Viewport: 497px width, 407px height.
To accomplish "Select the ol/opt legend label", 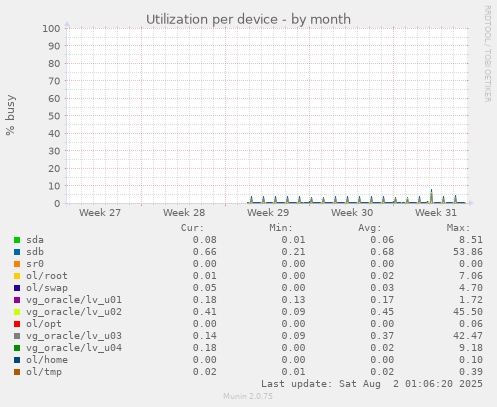I will [44, 324].
